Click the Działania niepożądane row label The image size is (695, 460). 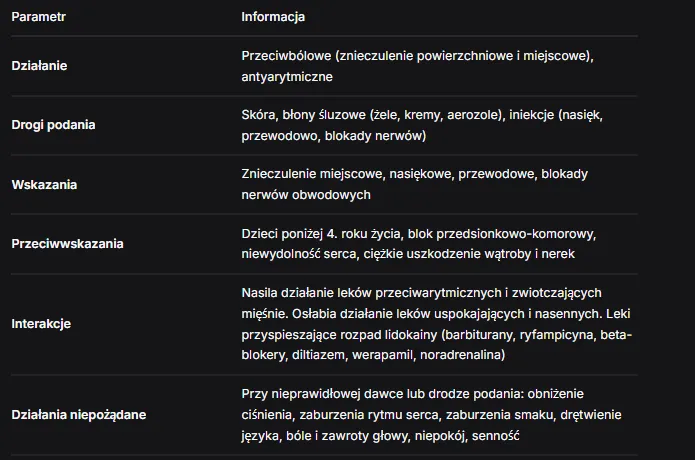point(79,415)
